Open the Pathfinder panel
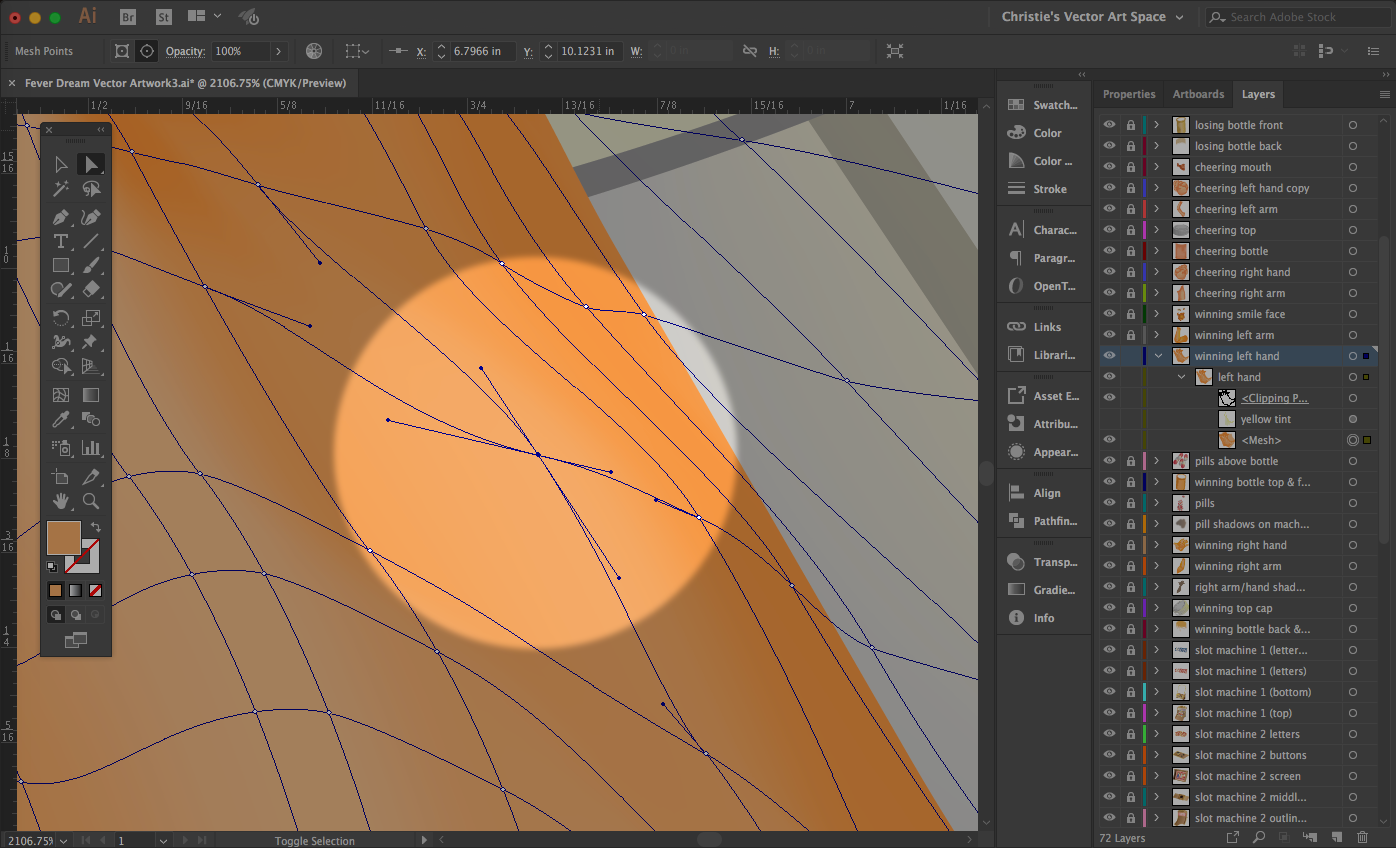This screenshot has height=848, width=1396. (1042, 521)
